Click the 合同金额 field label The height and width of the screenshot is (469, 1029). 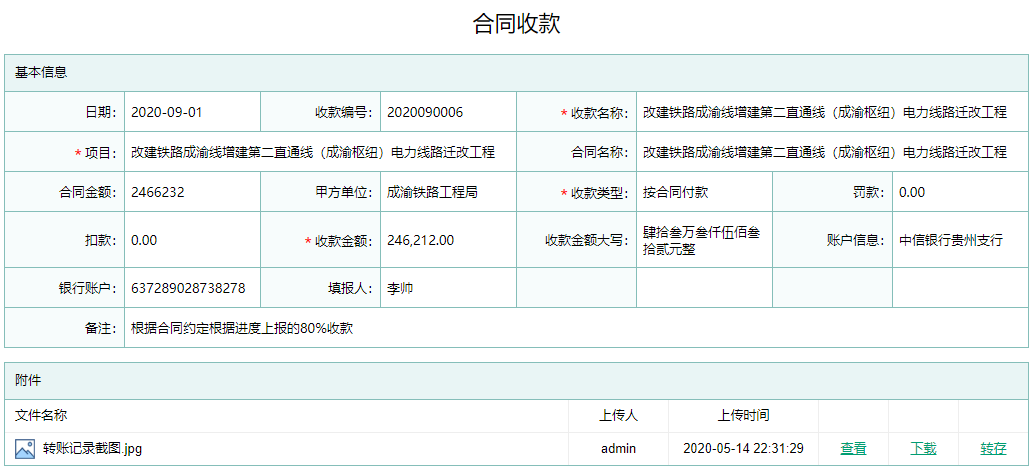[88, 192]
